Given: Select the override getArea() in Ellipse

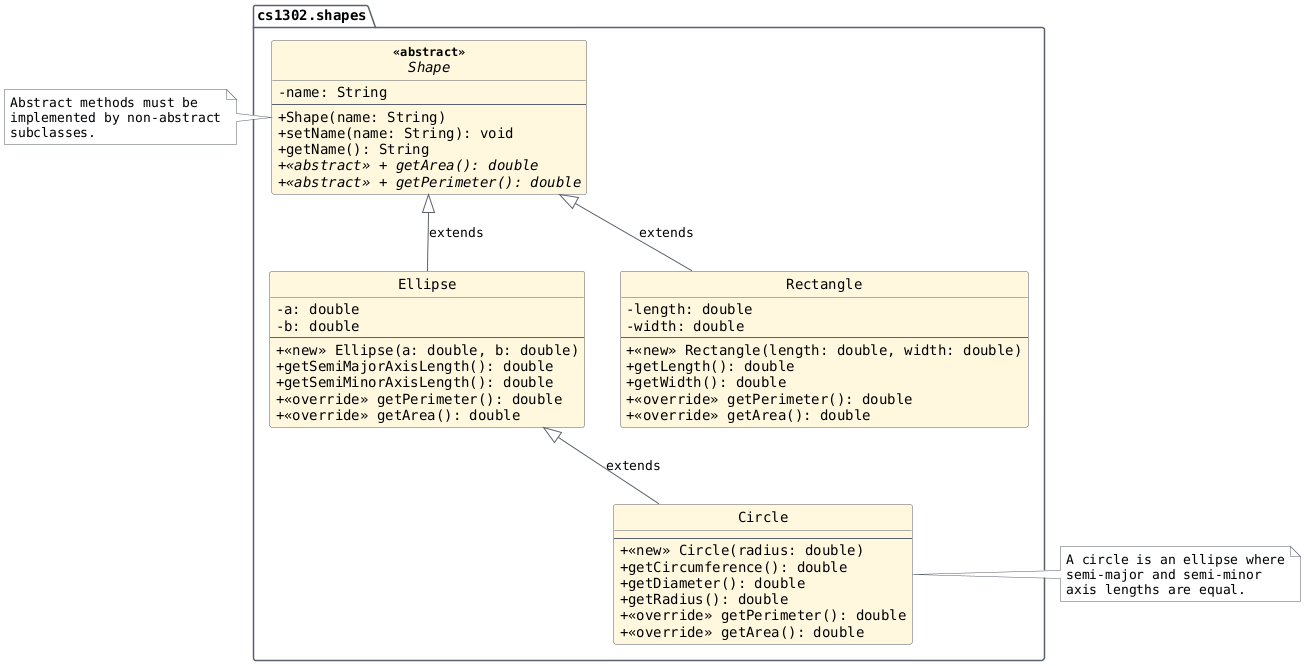Looking at the screenshot, I should pyautogui.click(x=397, y=415).
